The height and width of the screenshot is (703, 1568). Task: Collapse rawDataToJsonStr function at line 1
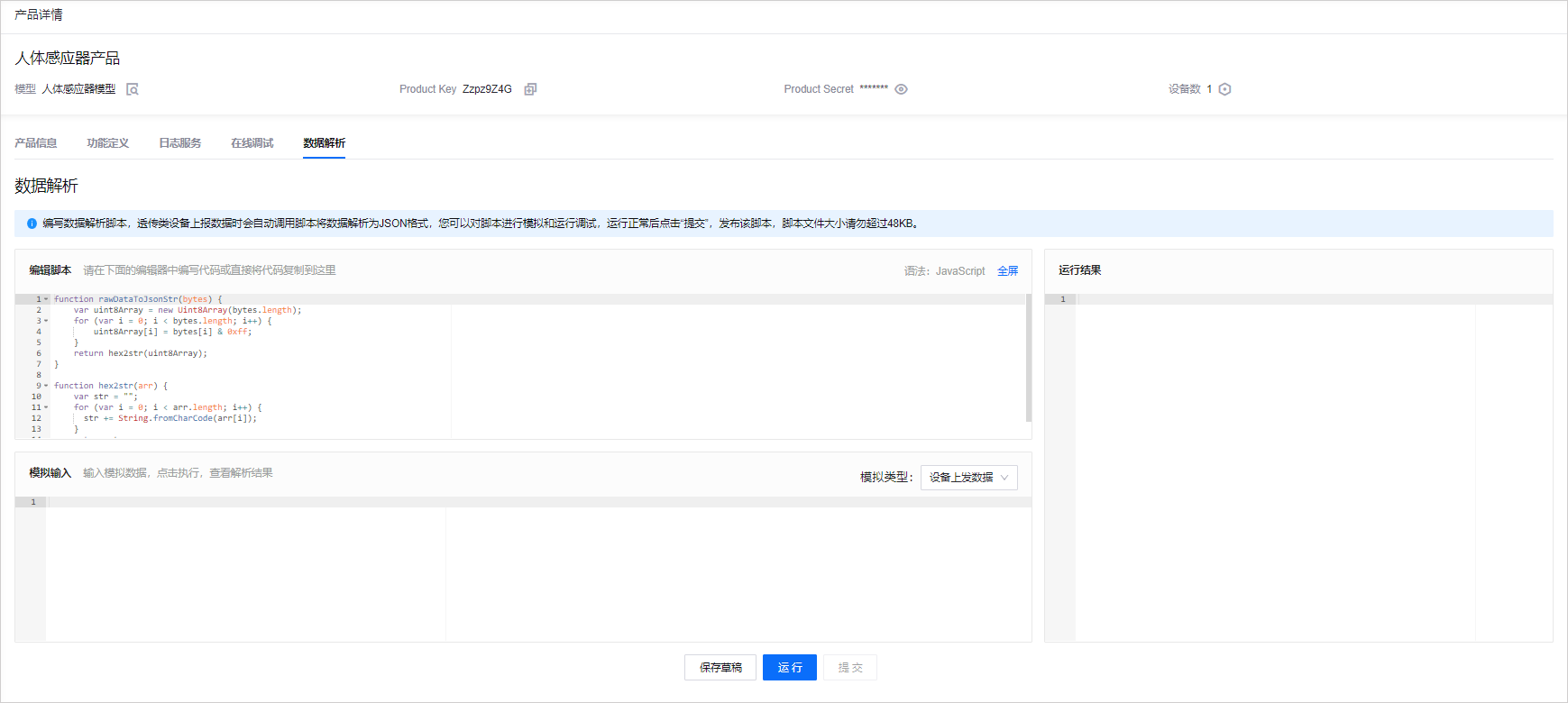[x=46, y=299]
